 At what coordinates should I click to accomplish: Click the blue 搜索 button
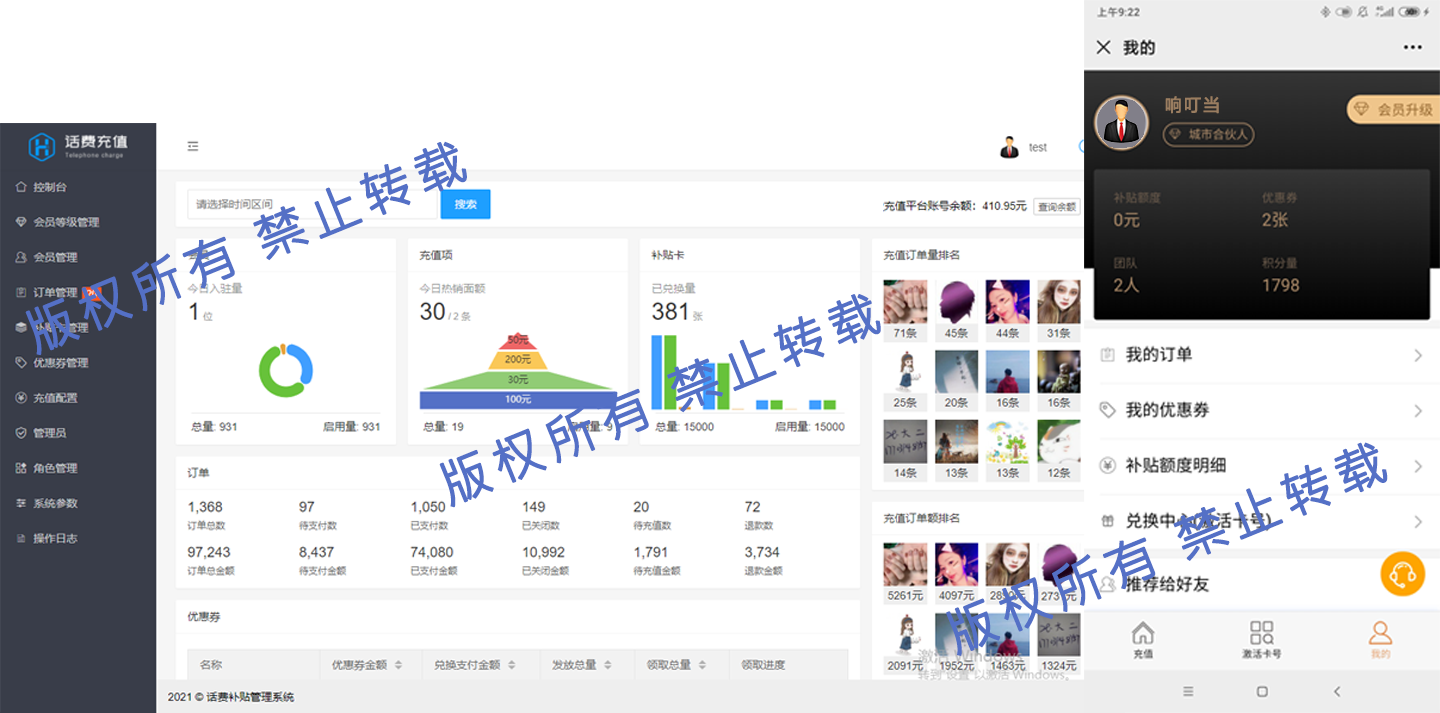pyautogui.click(x=465, y=204)
